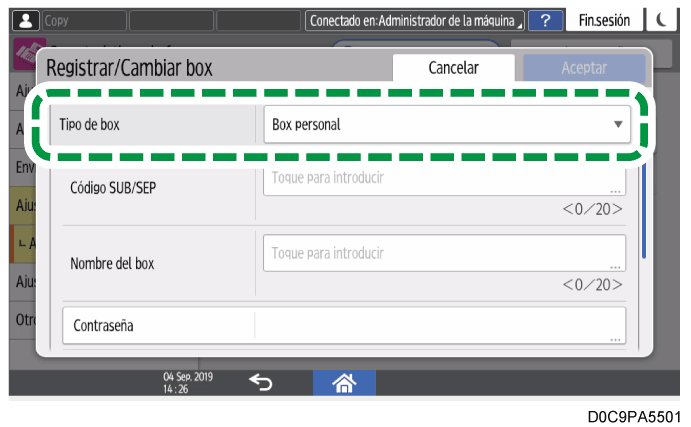
Task: Open help with the question mark icon
Action: click(x=544, y=20)
